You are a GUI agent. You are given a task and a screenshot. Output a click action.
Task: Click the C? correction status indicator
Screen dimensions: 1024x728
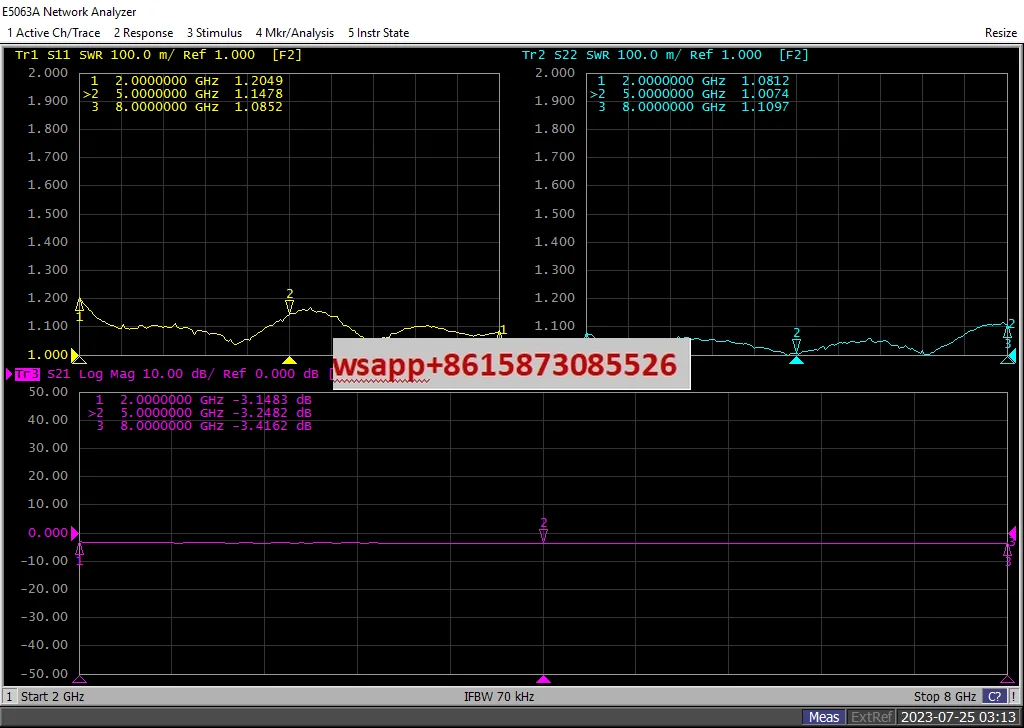coord(995,696)
